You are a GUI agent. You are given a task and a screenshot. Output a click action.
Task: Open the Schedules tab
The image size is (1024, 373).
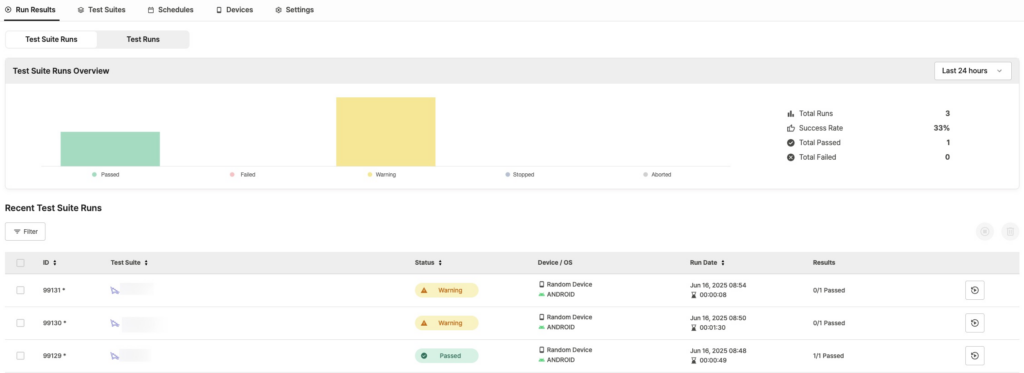170,10
